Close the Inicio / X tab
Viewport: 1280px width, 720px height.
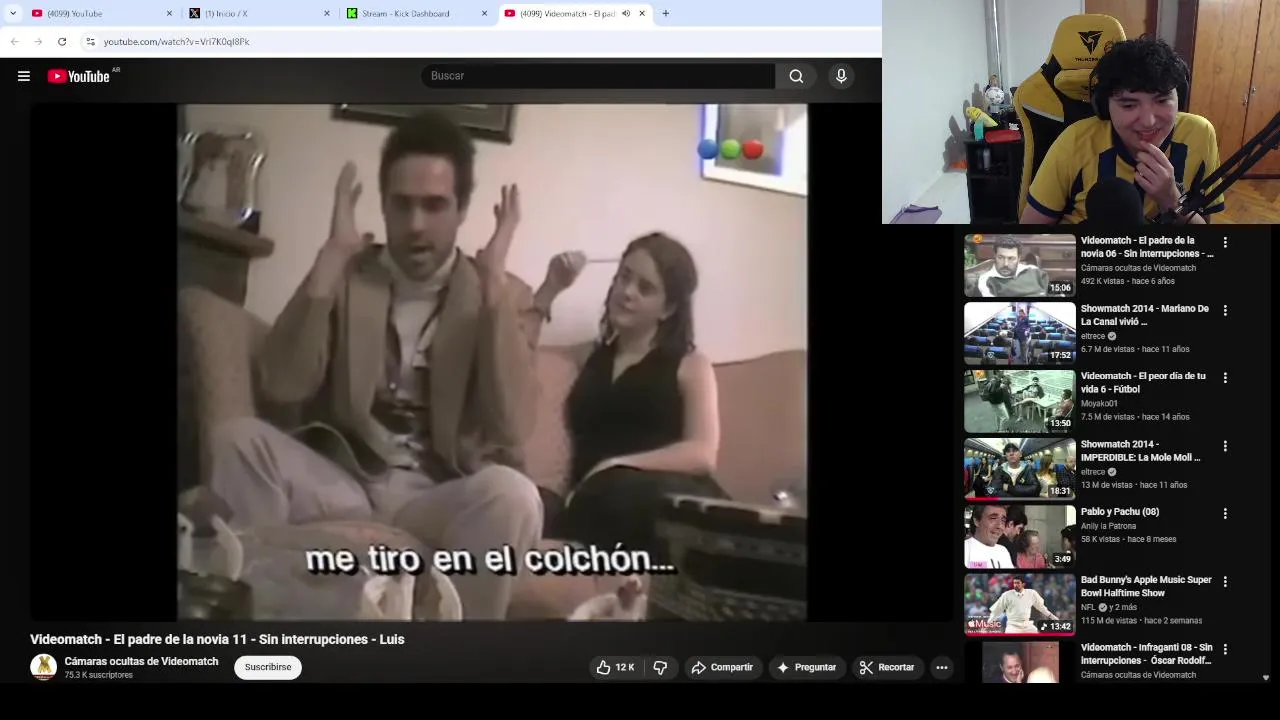327,13
